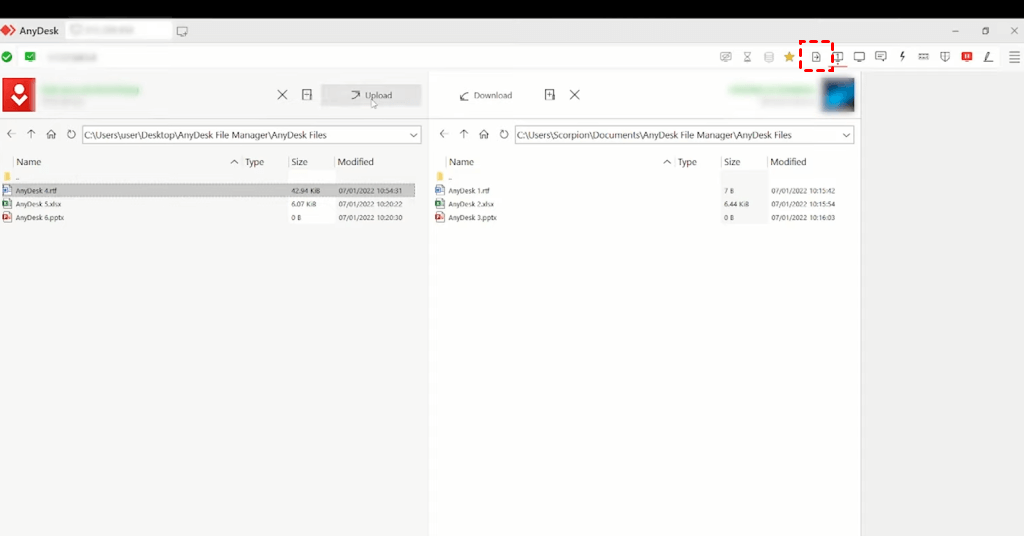
Task: Click the blurred remote address session tab
Action: coord(119,31)
